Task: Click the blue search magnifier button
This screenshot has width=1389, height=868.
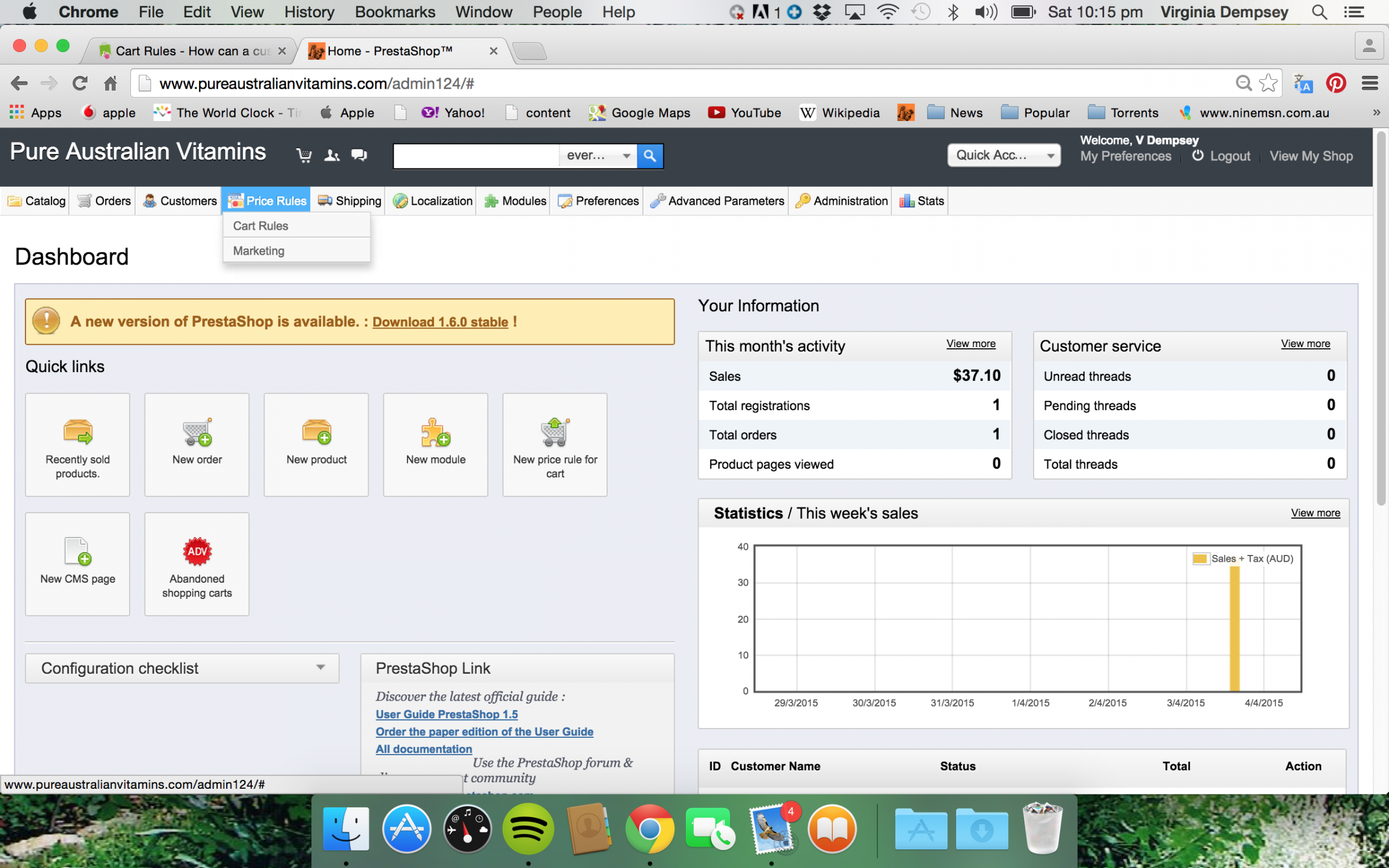Action: point(650,156)
